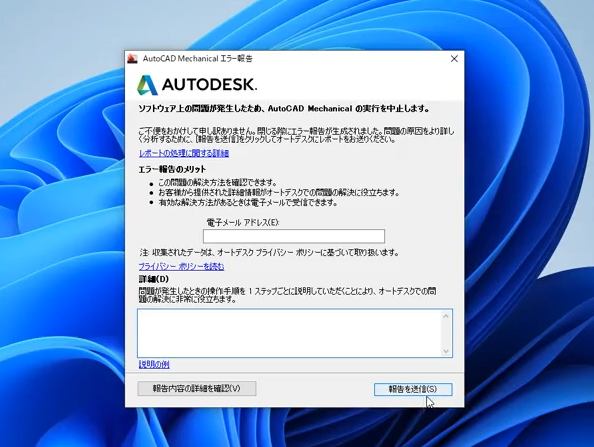Image resolution: width=594 pixels, height=447 pixels.
Task: Send the report with 報告を送信(S)
Action: click(x=413, y=389)
